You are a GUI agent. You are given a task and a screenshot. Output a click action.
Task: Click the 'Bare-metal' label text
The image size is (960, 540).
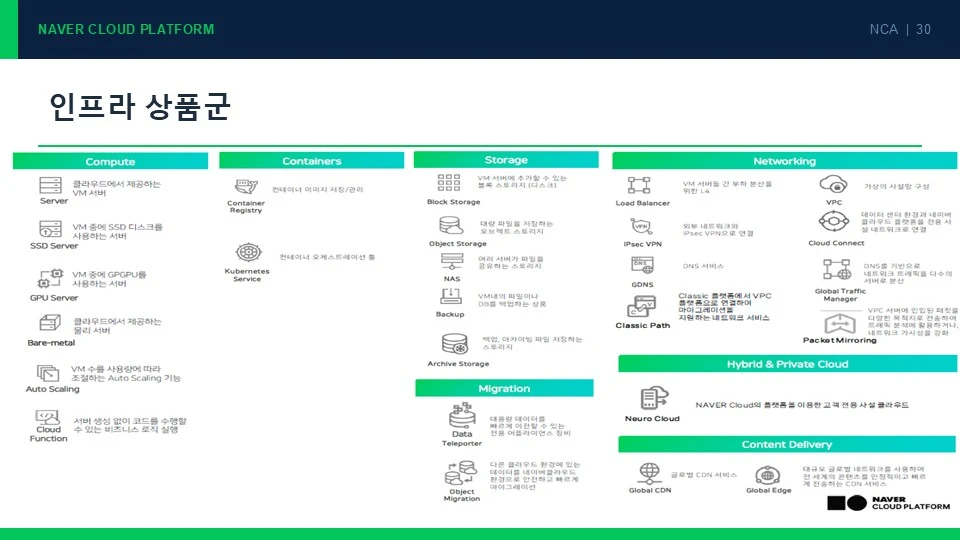click(x=51, y=343)
